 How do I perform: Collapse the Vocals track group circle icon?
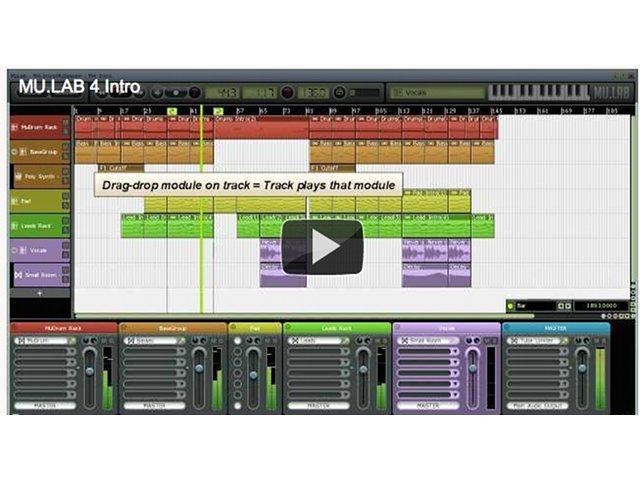pyautogui.click(x=15, y=250)
